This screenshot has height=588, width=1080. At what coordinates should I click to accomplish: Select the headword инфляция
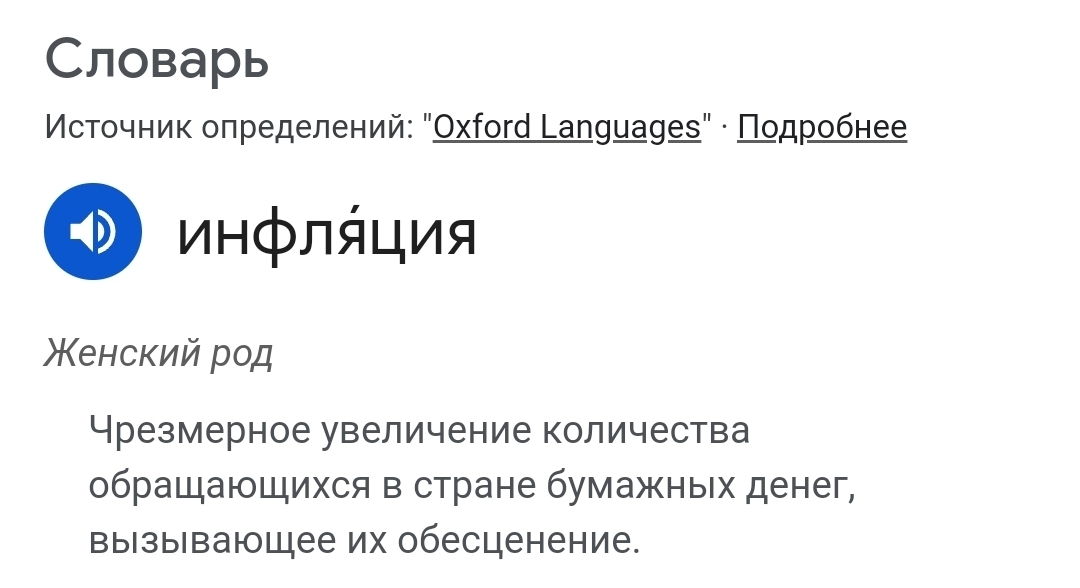click(x=326, y=234)
